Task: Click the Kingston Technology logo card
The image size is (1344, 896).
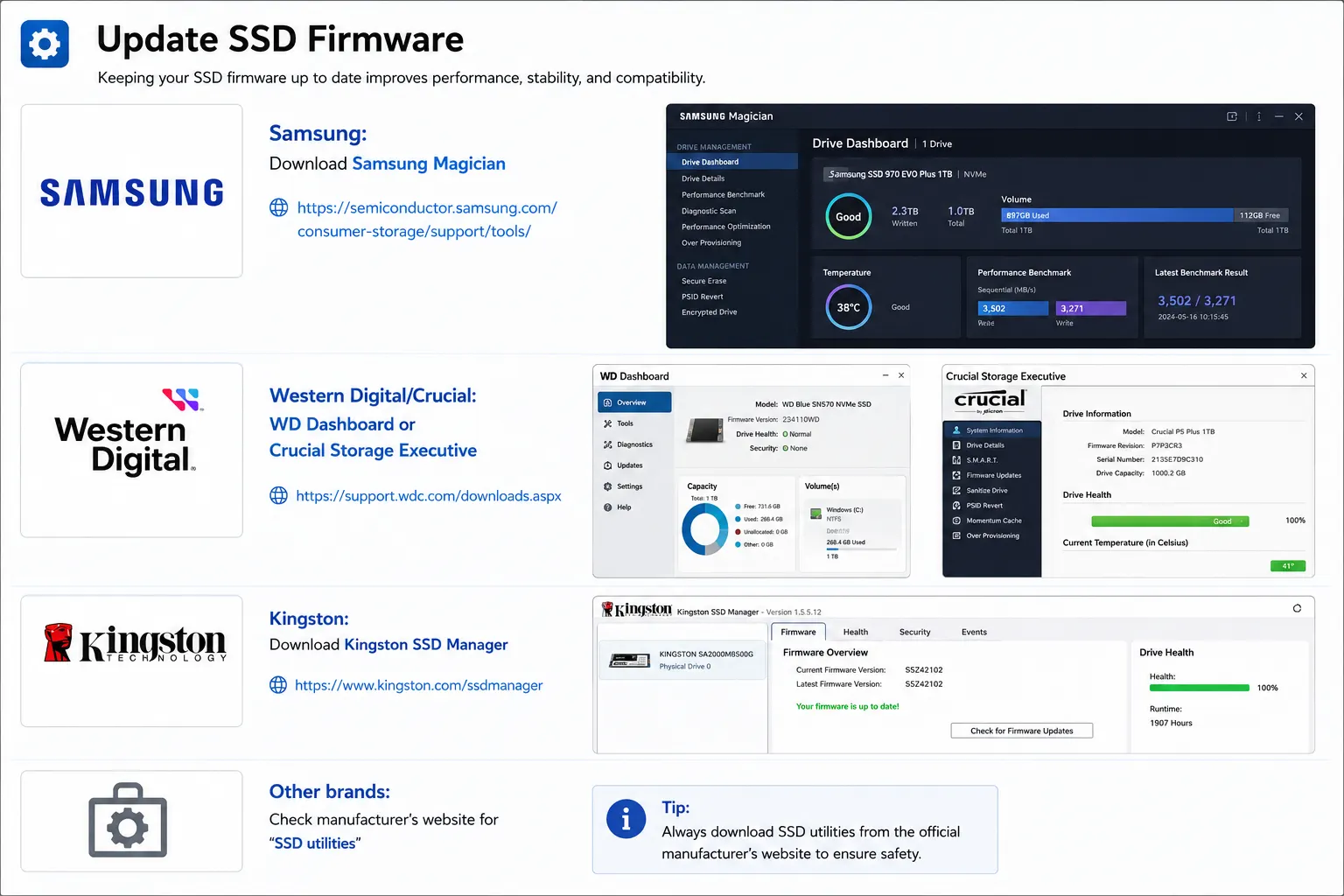Action: (131, 661)
